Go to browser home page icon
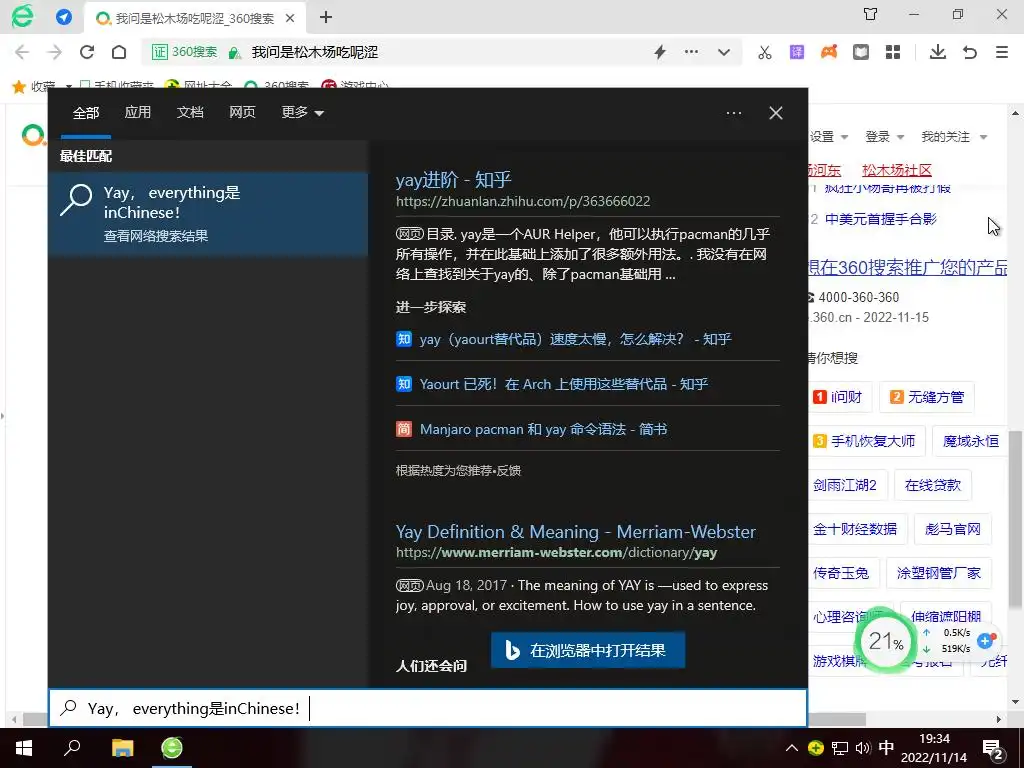The image size is (1024, 768). click(119, 52)
